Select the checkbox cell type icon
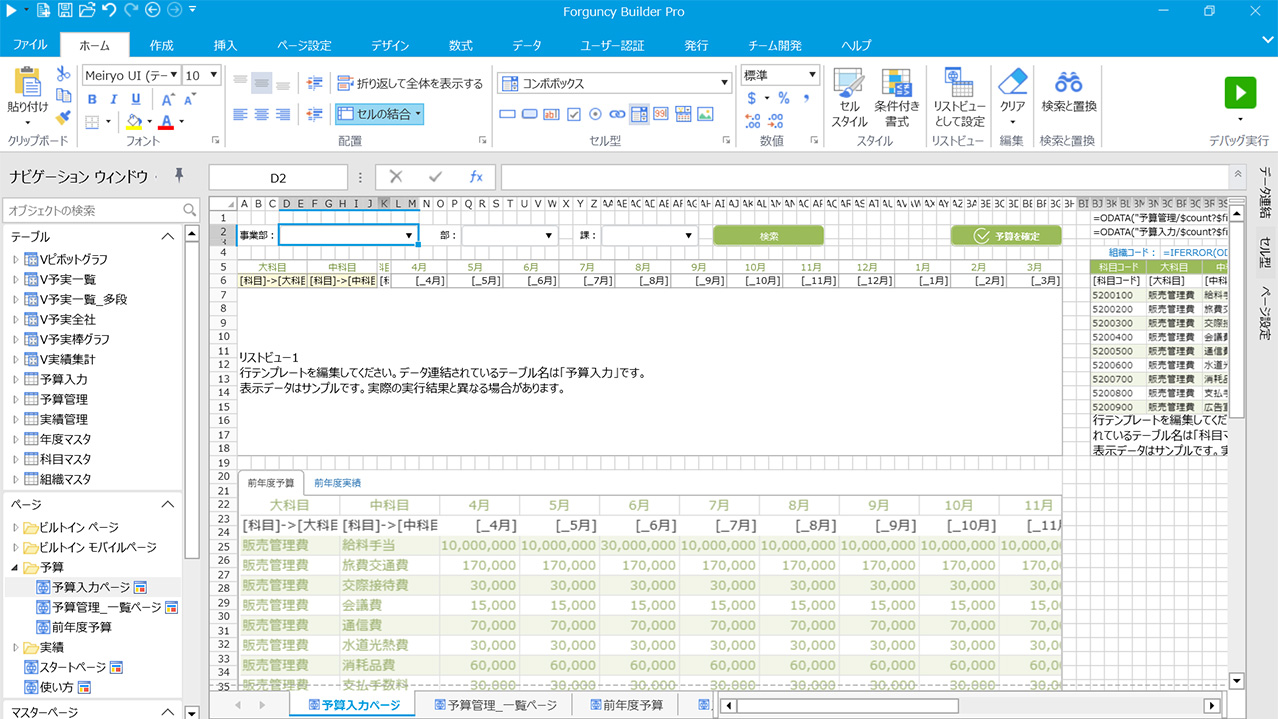Screen dimensions: 1278x719 coord(574,114)
